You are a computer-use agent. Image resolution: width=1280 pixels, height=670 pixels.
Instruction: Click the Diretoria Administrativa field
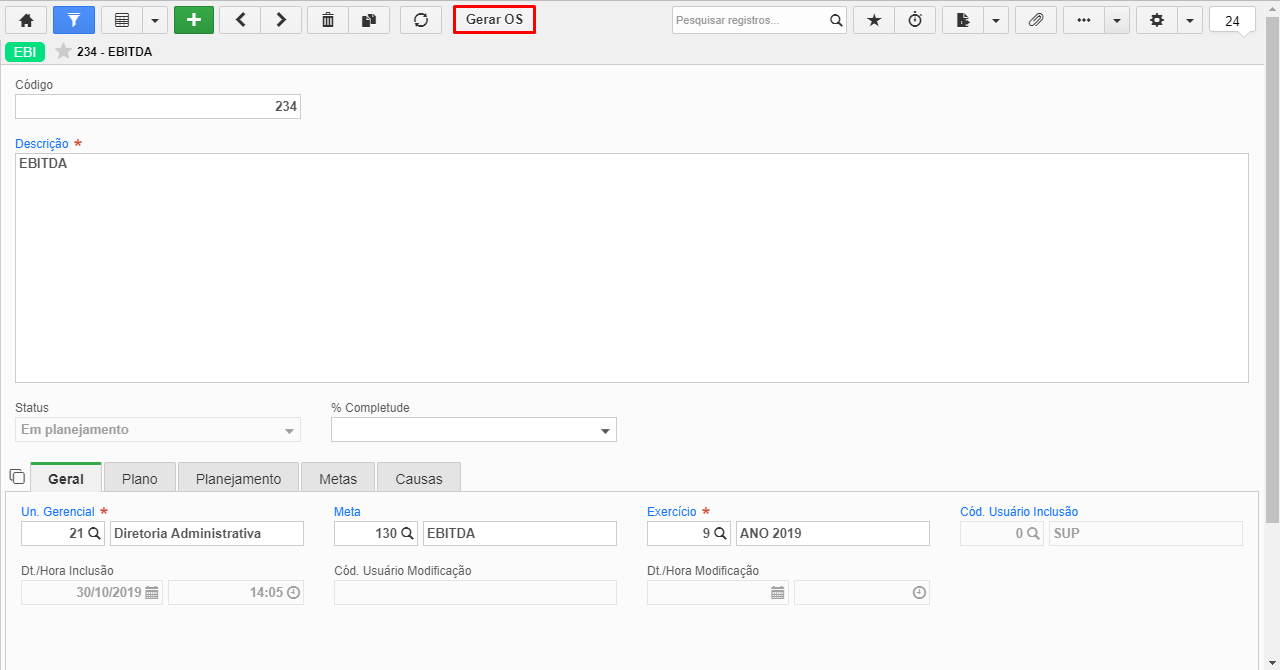click(x=207, y=534)
